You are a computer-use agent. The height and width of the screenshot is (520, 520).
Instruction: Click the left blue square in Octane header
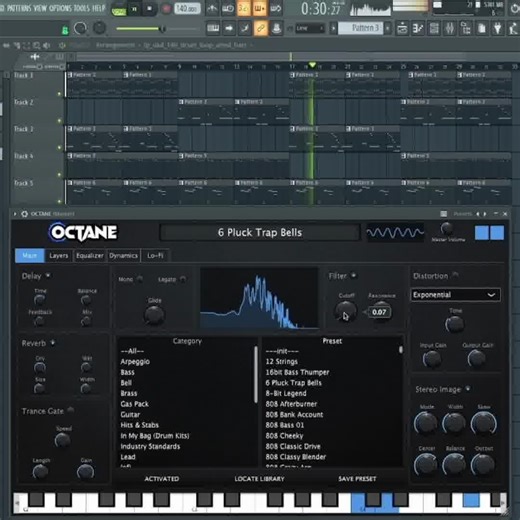[x=482, y=233]
